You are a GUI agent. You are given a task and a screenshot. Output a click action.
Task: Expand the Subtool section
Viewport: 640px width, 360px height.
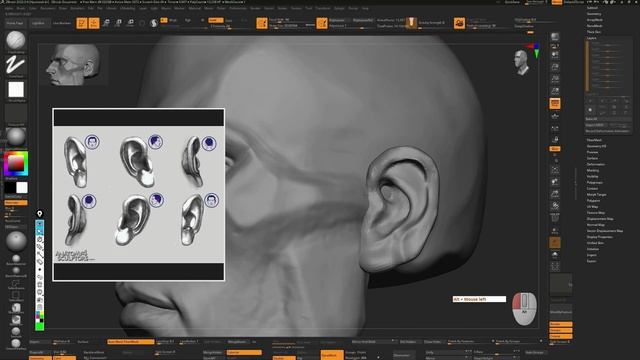592,8
